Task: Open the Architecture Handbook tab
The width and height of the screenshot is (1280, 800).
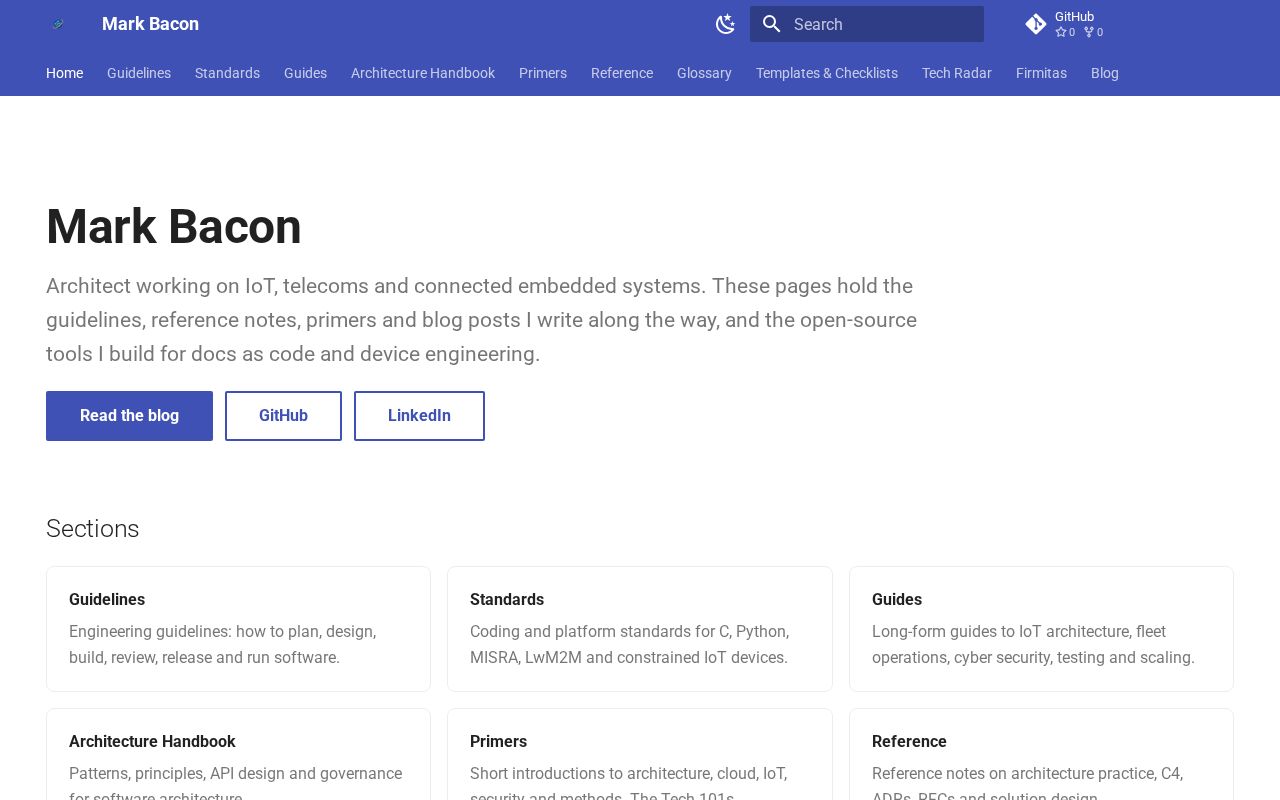Action: click(x=423, y=73)
